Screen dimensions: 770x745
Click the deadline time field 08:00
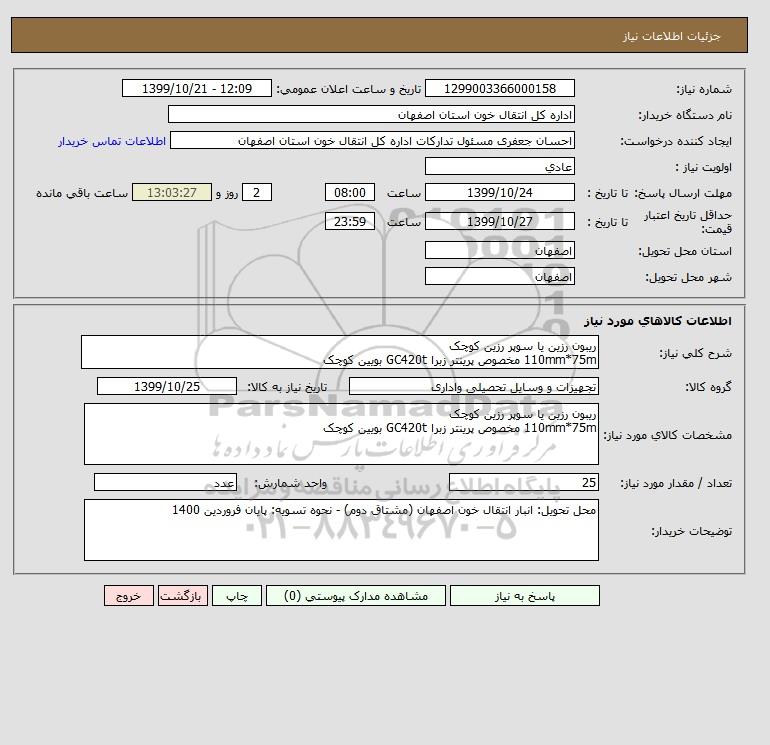tap(350, 193)
